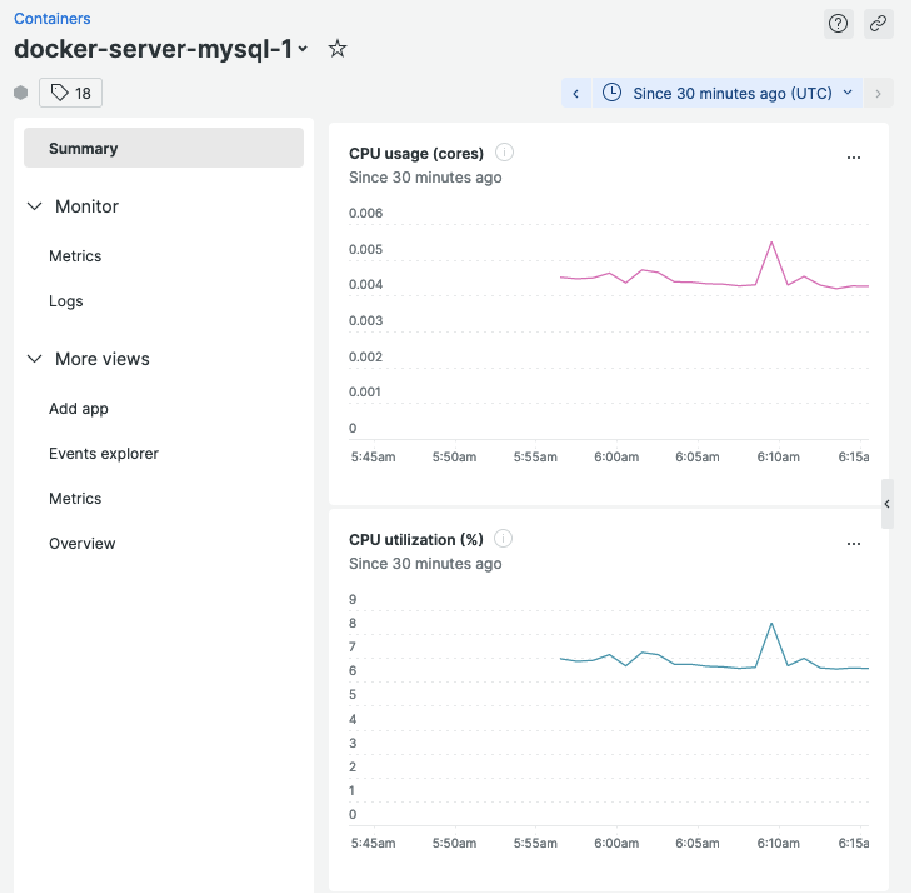Click the side panel collapse handle arrow
The height and width of the screenshot is (893, 911).
pos(887,504)
